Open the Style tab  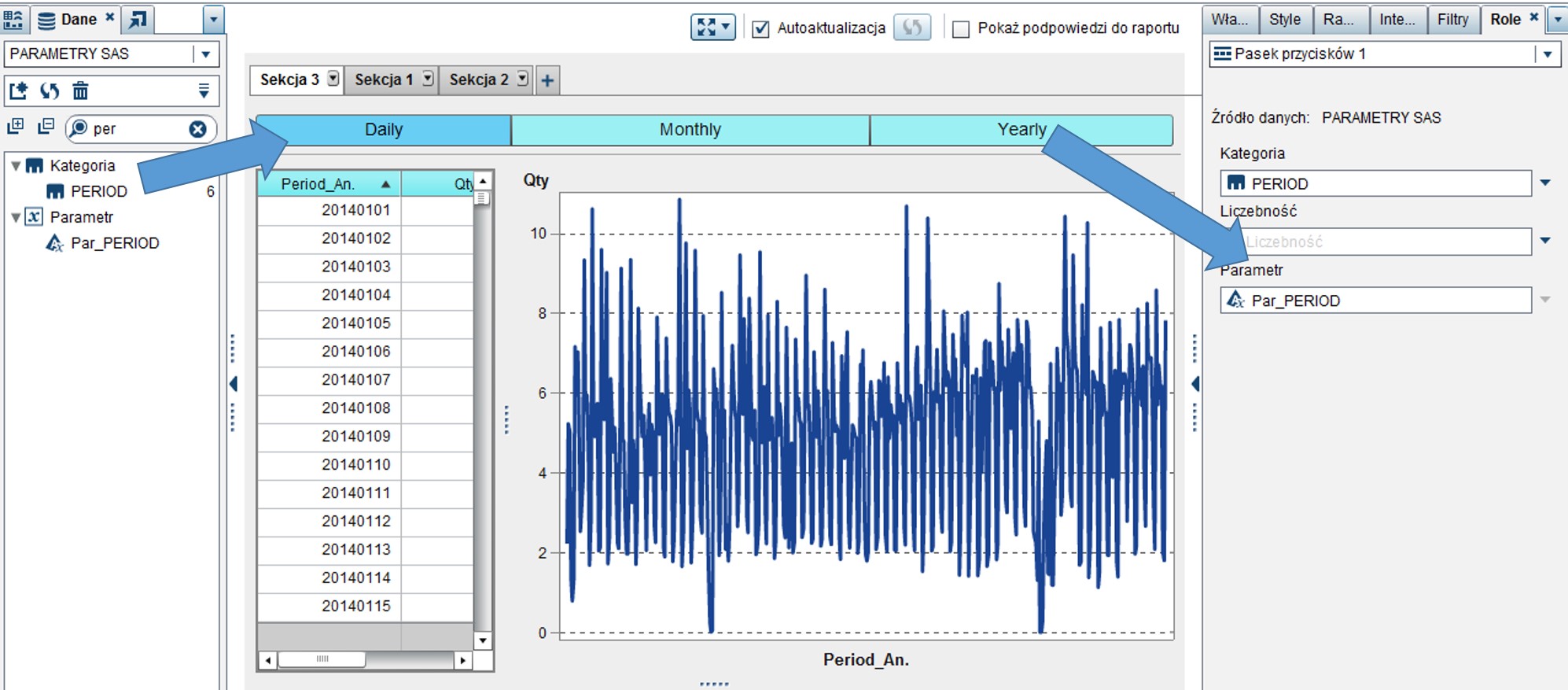(x=1285, y=20)
